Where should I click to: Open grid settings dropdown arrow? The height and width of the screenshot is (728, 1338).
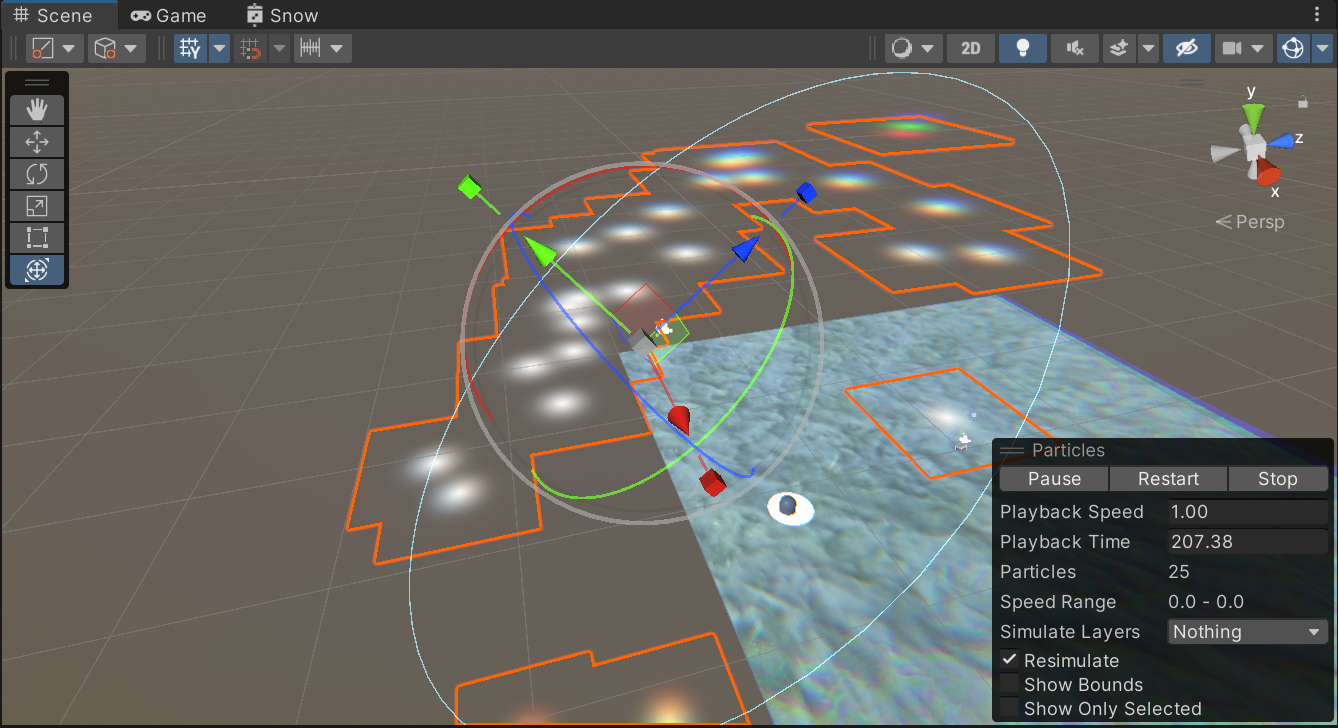click(218, 48)
